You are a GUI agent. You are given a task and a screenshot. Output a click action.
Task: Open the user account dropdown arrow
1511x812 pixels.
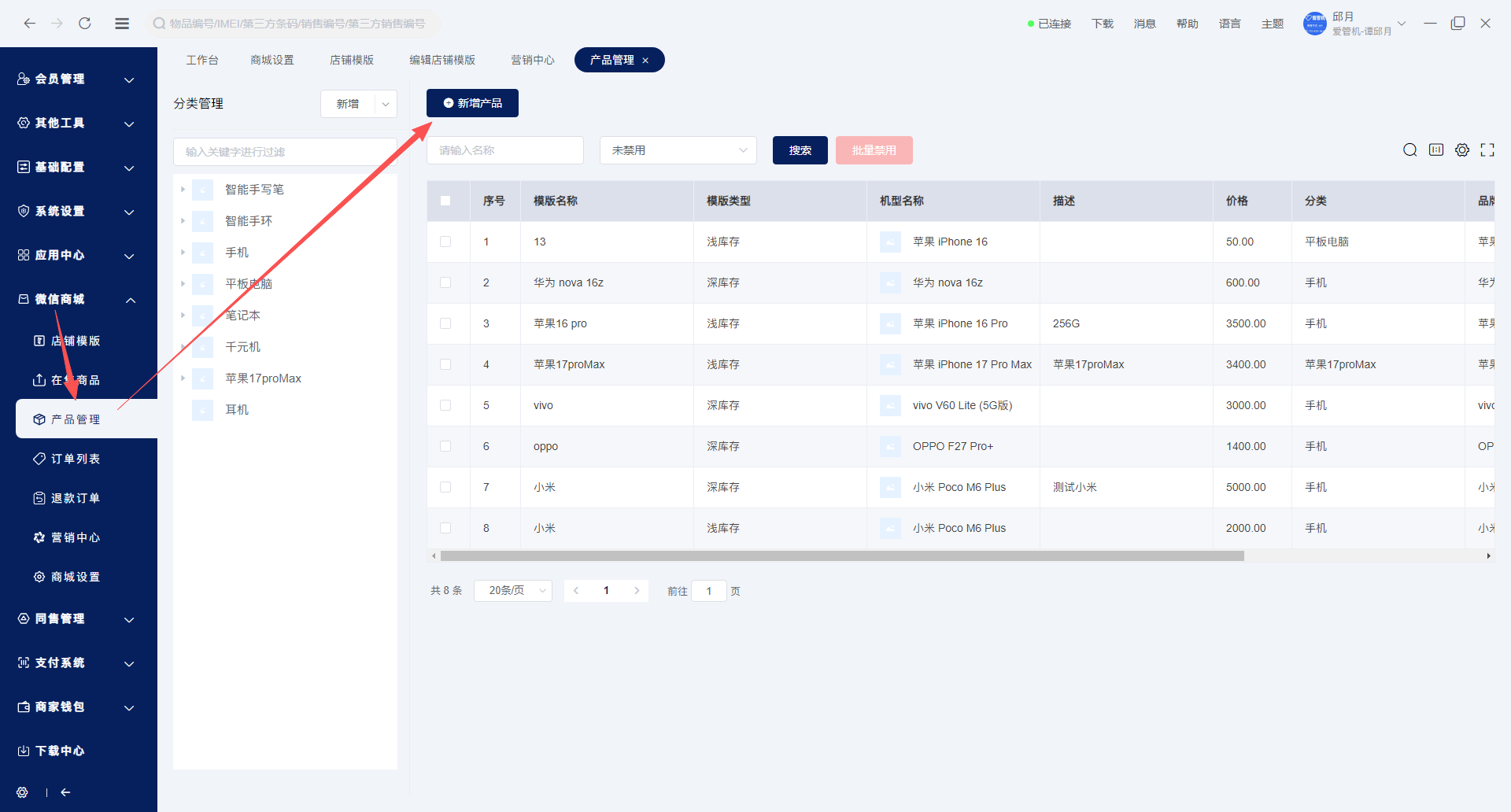pyautogui.click(x=1402, y=24)
